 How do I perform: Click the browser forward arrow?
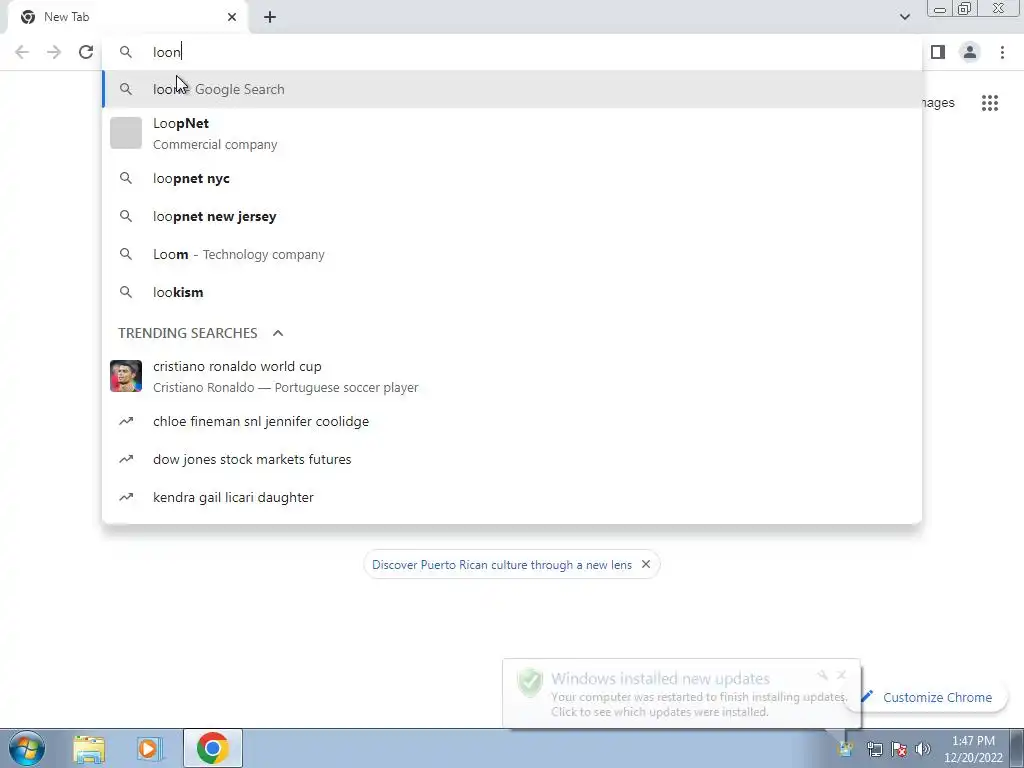[x=54, y=52]
